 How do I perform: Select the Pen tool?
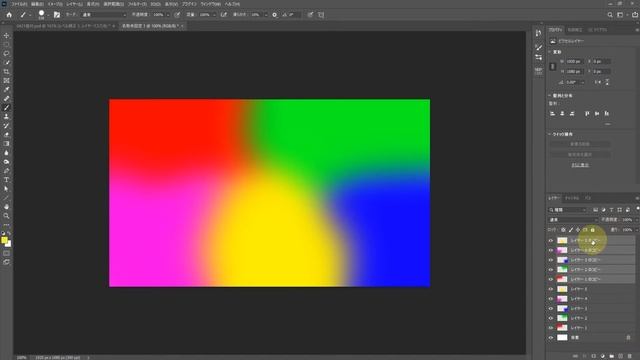[x=6, y=171]
